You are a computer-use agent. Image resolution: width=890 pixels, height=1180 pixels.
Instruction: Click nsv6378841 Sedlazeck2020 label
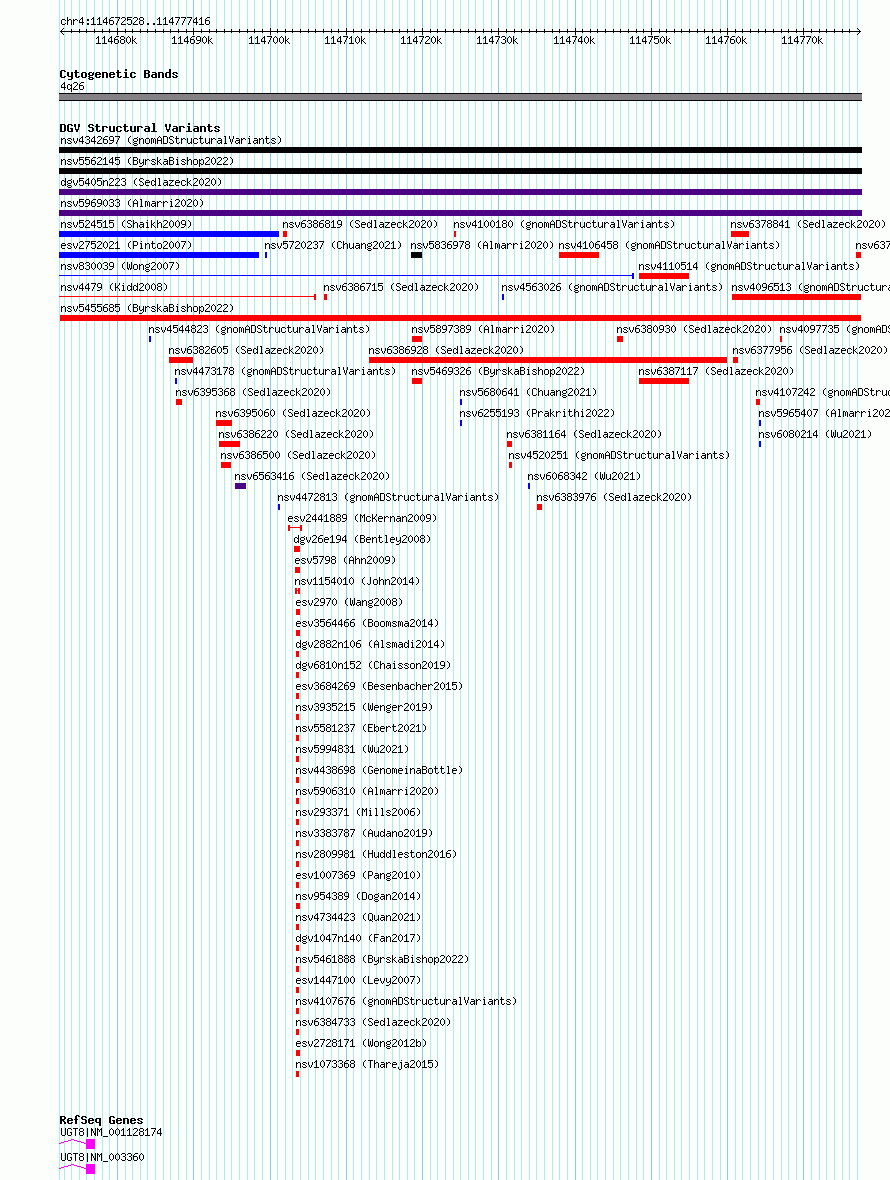pyautogui.click(x=808, y=224)
